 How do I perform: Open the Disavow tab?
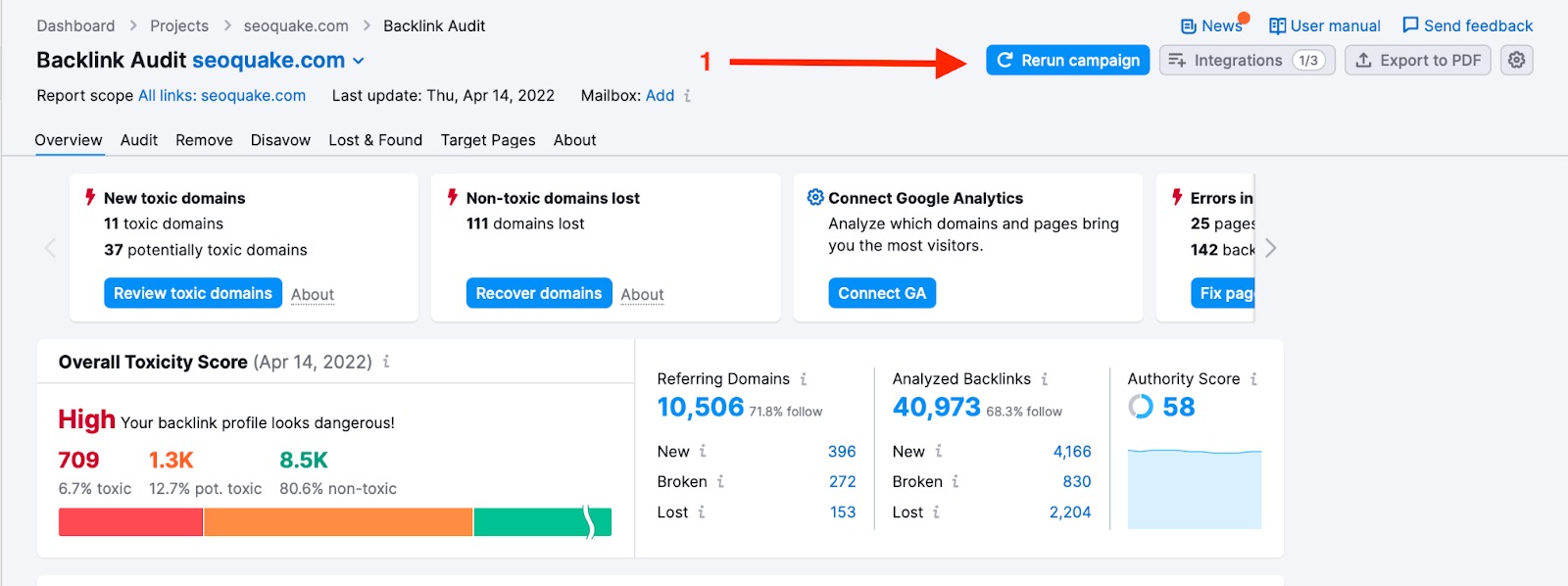(x=280, y=140)
